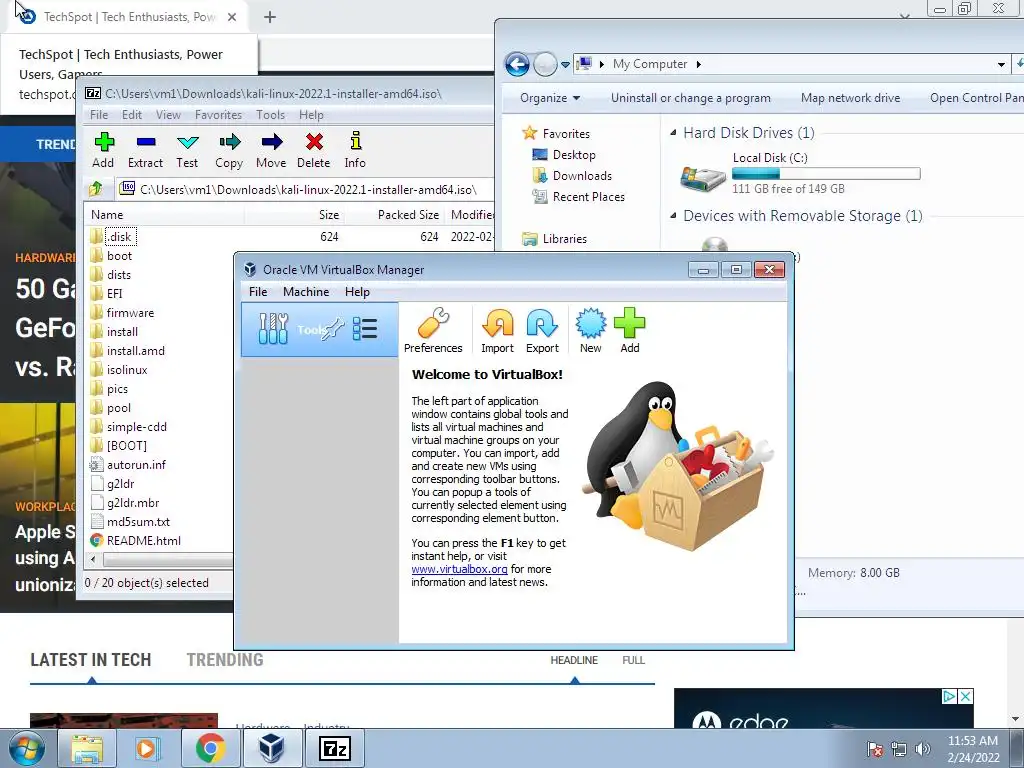Viewport: 1024px width, 768px height.
Task: Collapse the Hard Disk Drives group
Action: [673, 133]
